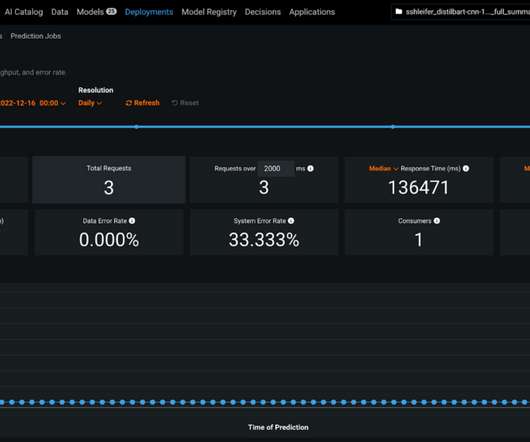Click the Models count badge
Viewport: 530px width, 442px height.
[x=111, y=11]
